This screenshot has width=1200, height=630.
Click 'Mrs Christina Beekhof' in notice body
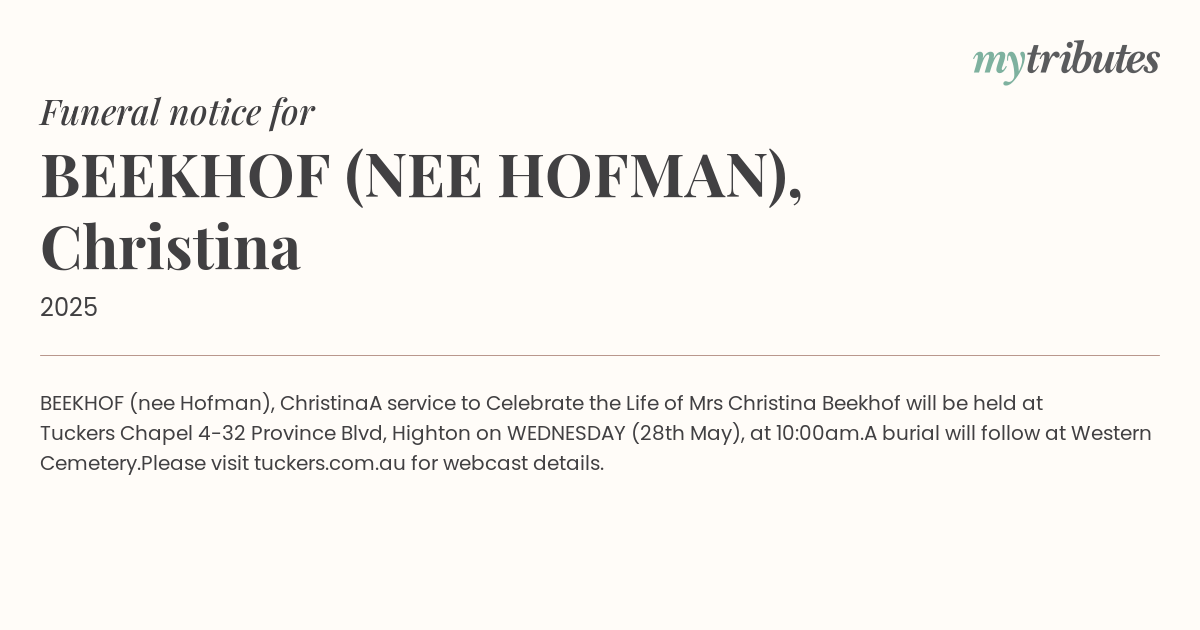(x=795, y=403)
